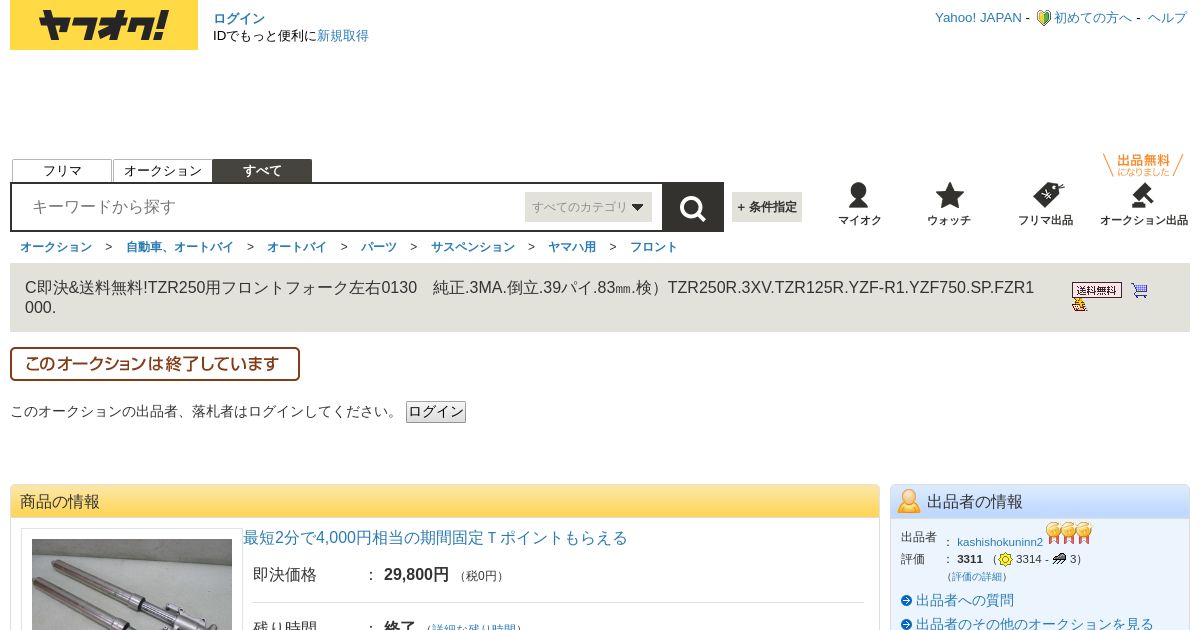1200x630 pixels.
Task: Click the 新規取得 link
Action: point(343,36)
